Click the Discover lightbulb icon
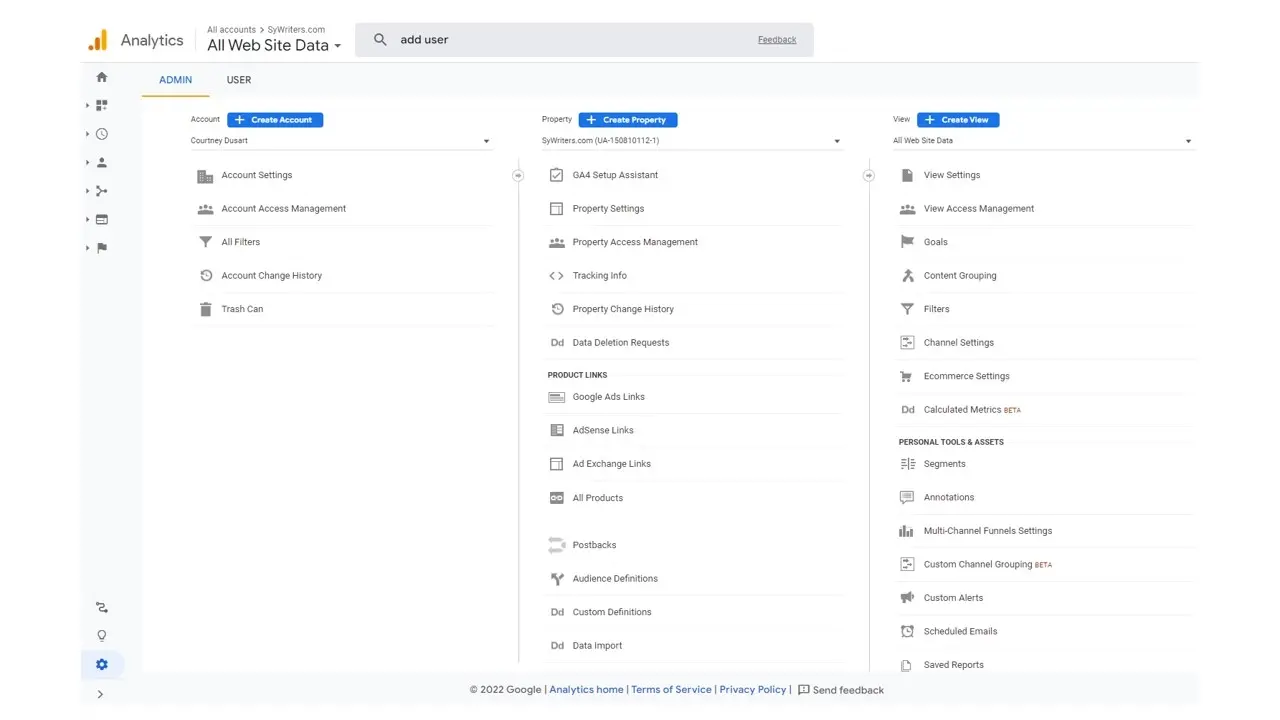 point(102,636)
